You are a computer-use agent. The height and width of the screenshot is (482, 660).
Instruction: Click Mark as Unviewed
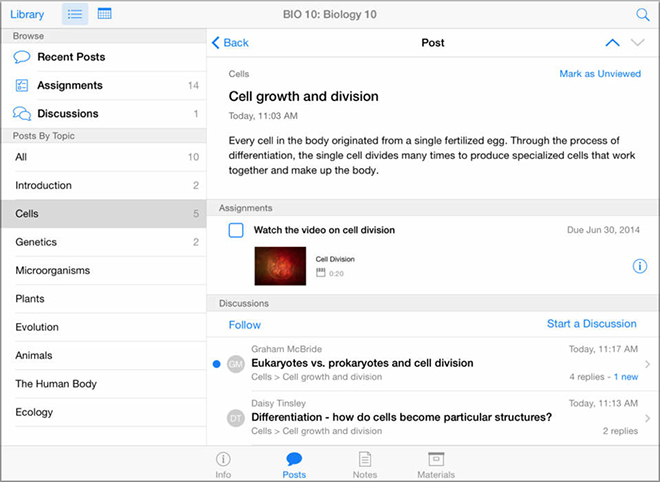[x=600, y=74]
